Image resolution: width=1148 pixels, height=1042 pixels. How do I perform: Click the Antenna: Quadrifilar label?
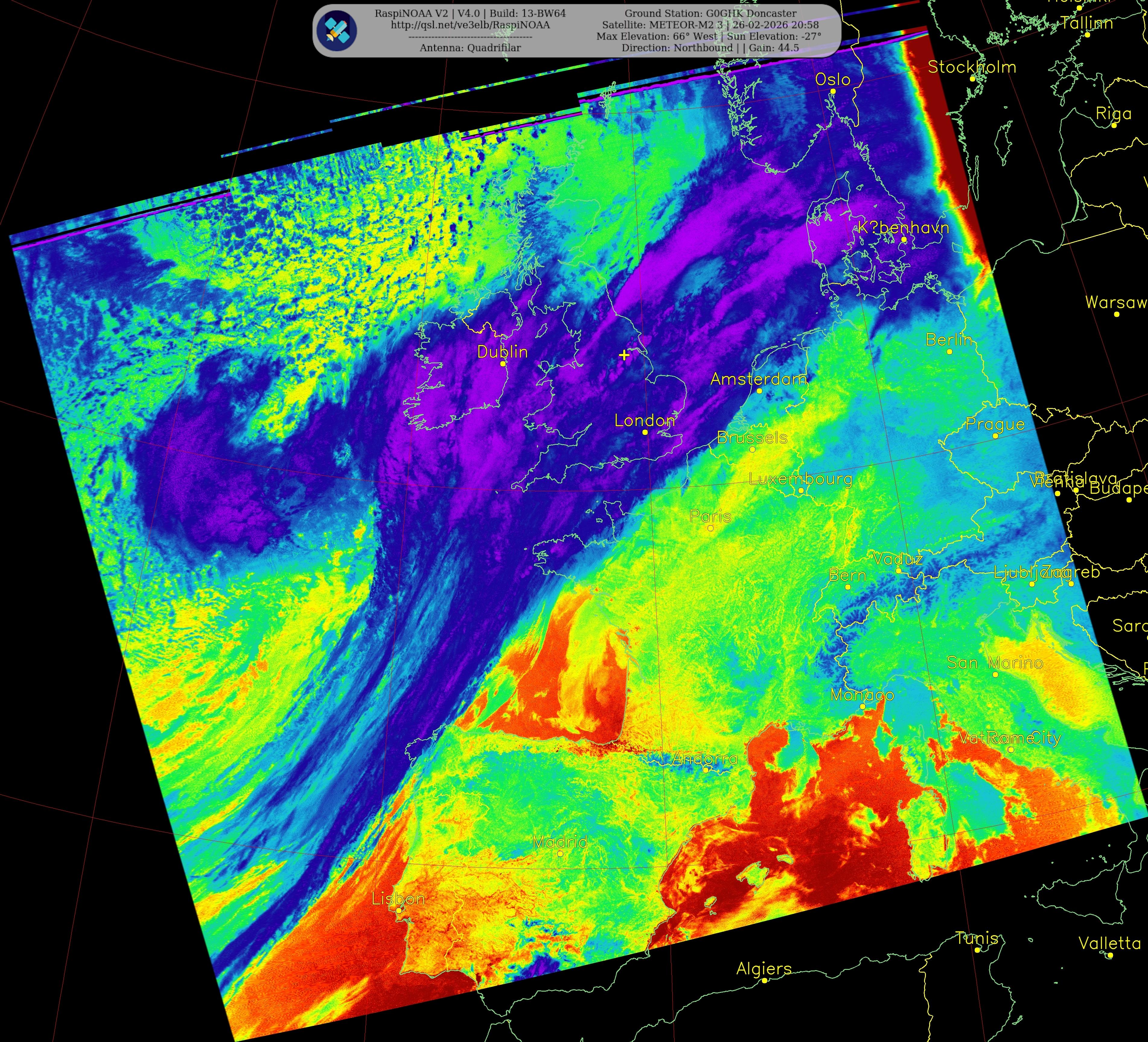tap(470, 48)
